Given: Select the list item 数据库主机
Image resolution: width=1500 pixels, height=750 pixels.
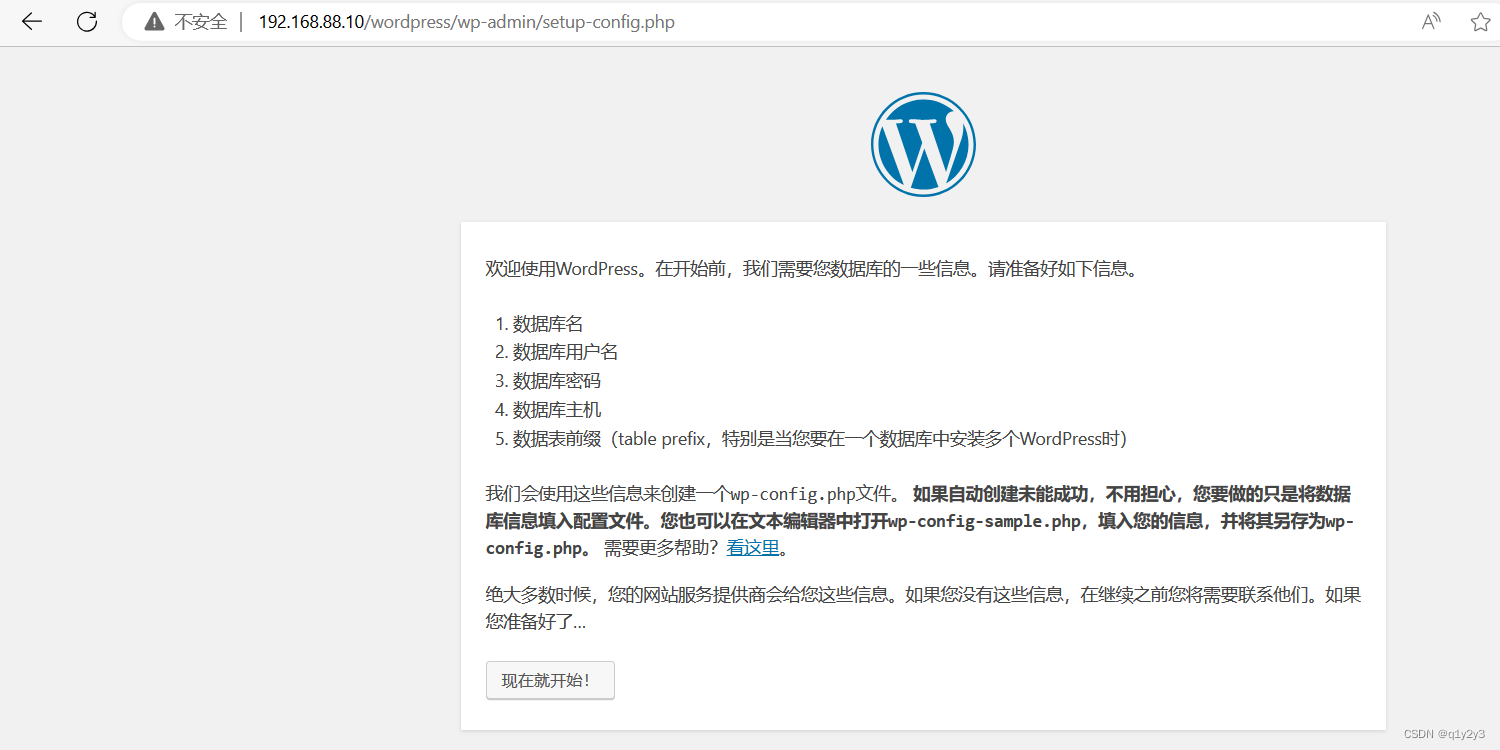Looking at the screenshot, I should click(x=557, y=410).
